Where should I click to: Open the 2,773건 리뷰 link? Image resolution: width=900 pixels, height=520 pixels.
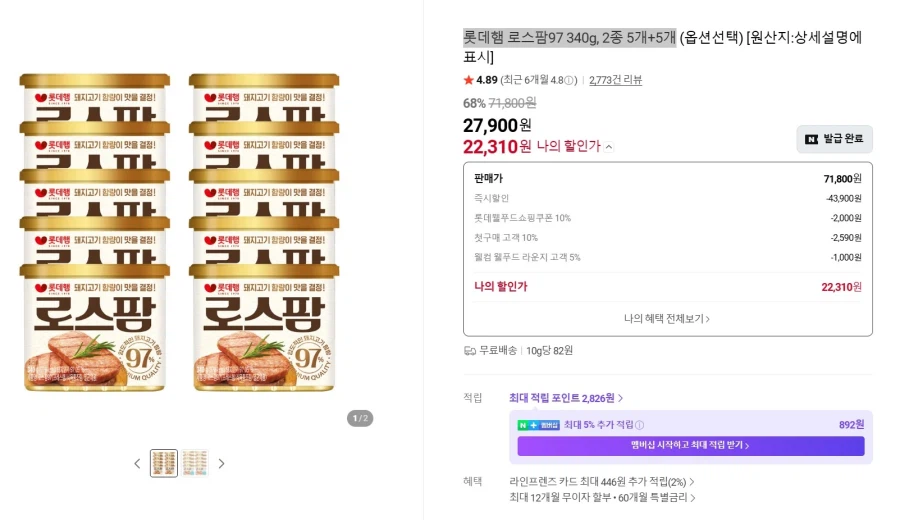click(x=615, y=80)
